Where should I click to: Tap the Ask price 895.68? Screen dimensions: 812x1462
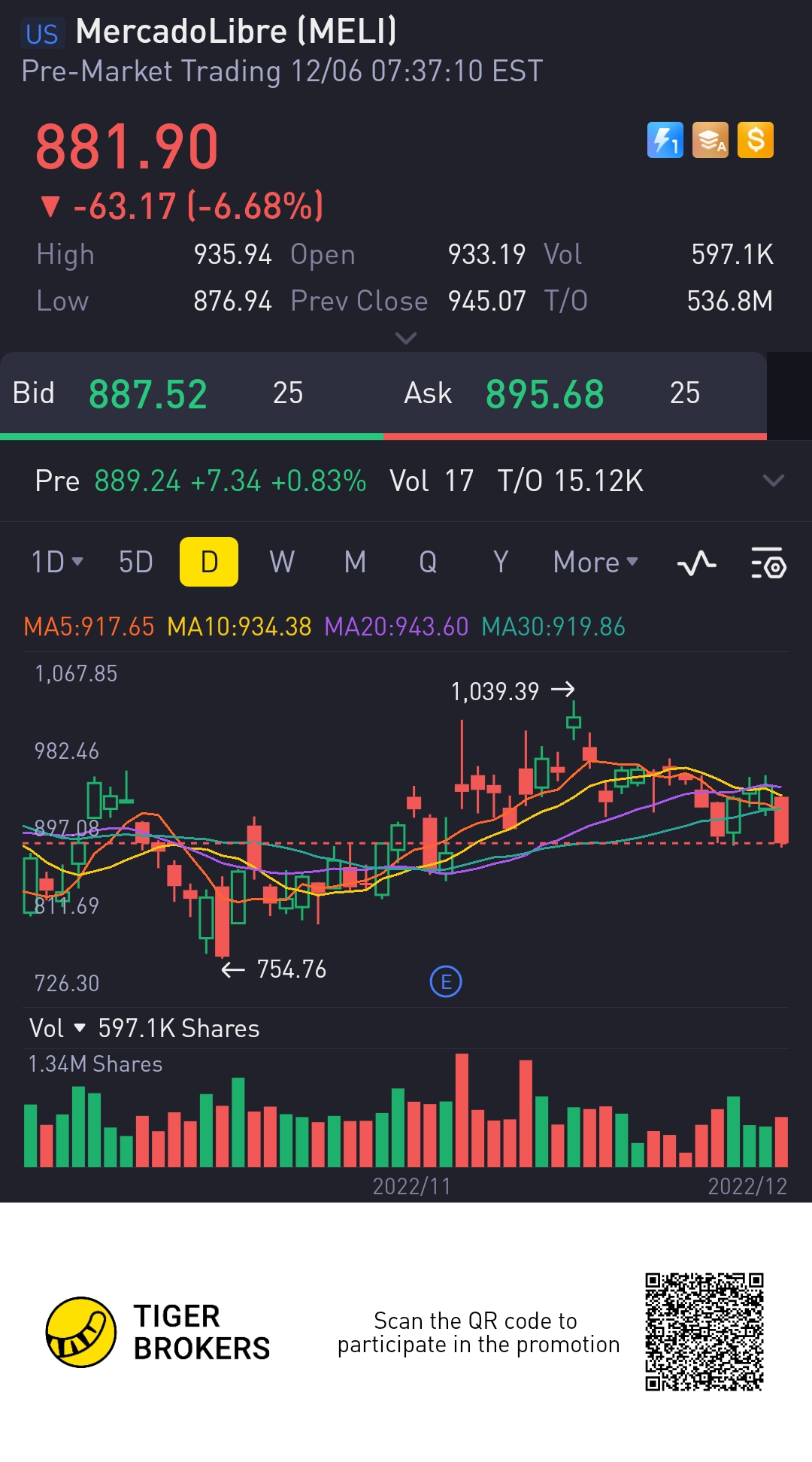tap(545, 394)
